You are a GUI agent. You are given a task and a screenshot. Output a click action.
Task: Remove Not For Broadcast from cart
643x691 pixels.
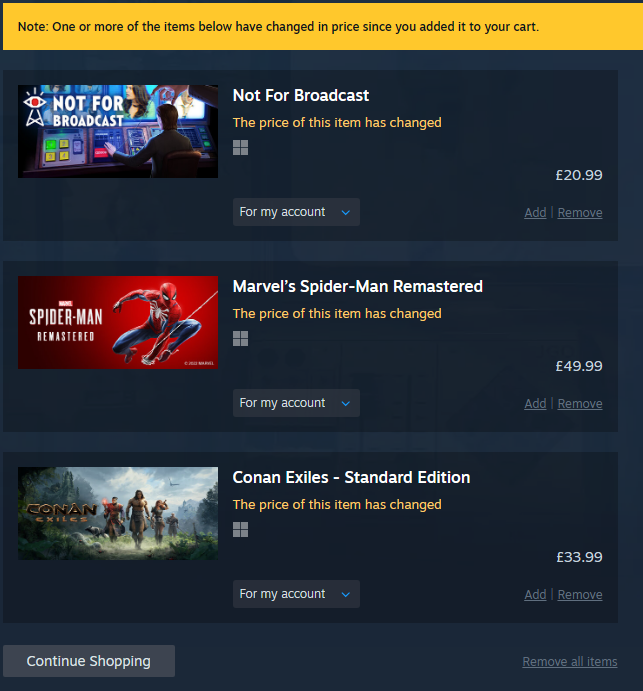(580, 213)
